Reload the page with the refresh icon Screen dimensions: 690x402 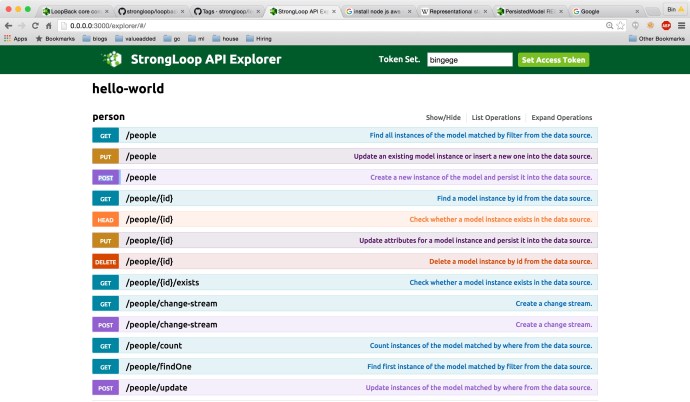(48, 25)
